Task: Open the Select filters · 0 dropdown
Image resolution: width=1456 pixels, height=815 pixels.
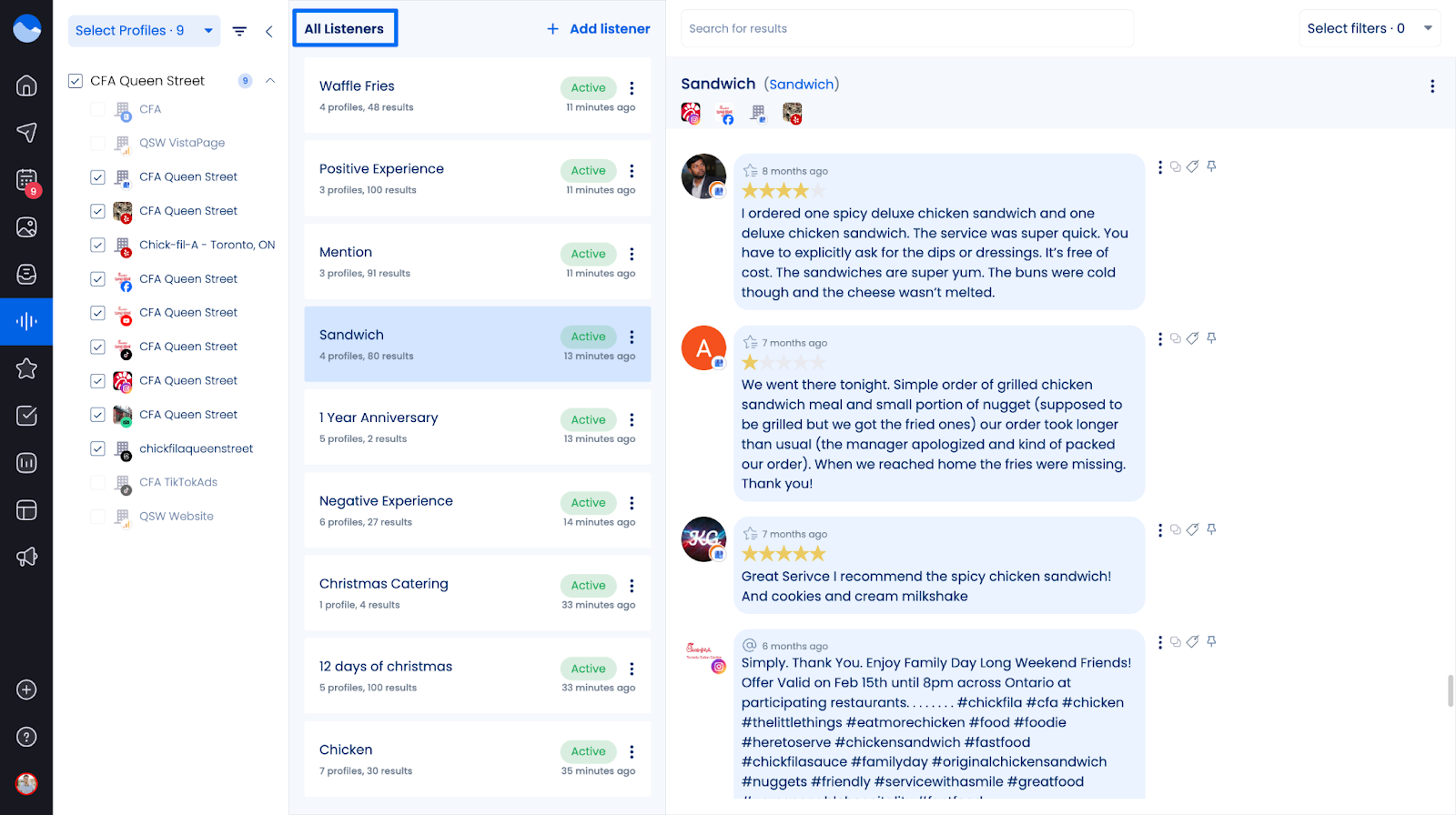Action: (x=1370, y=28)
